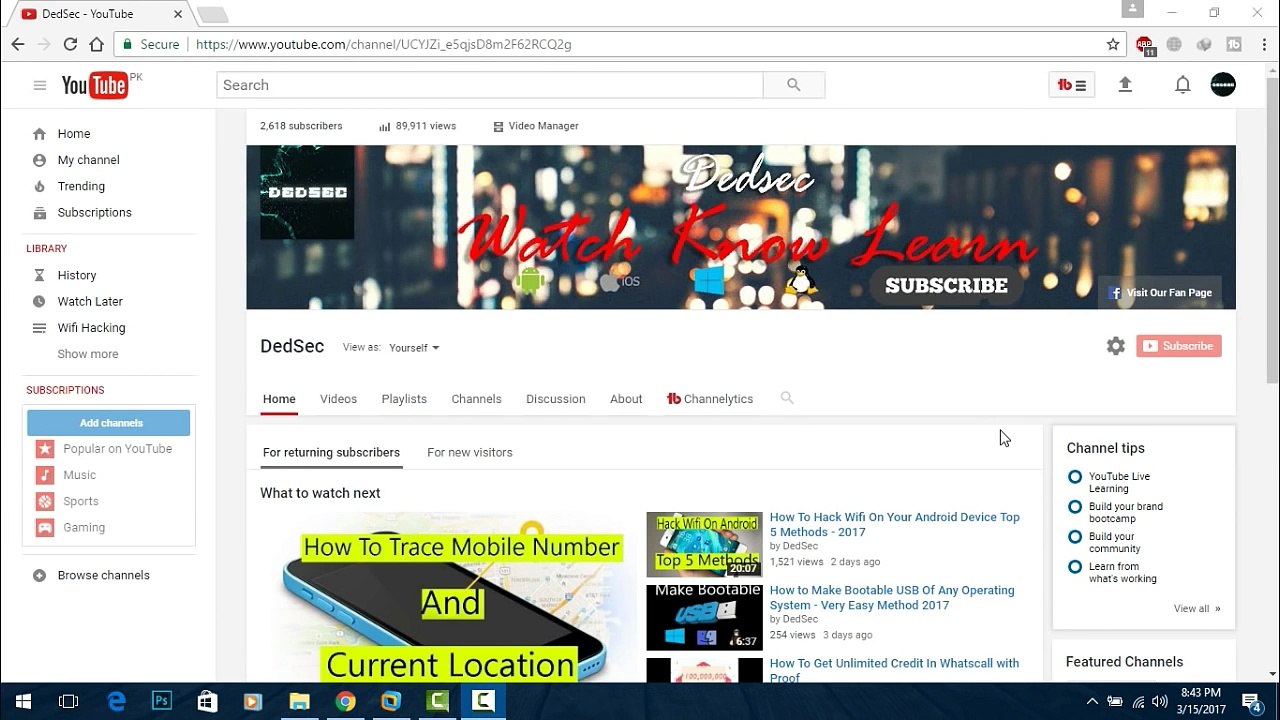Viewport: 1280px width, 720px height.
Task: Open the Make Bootable USB thumbnail
Action: (704, 617)
